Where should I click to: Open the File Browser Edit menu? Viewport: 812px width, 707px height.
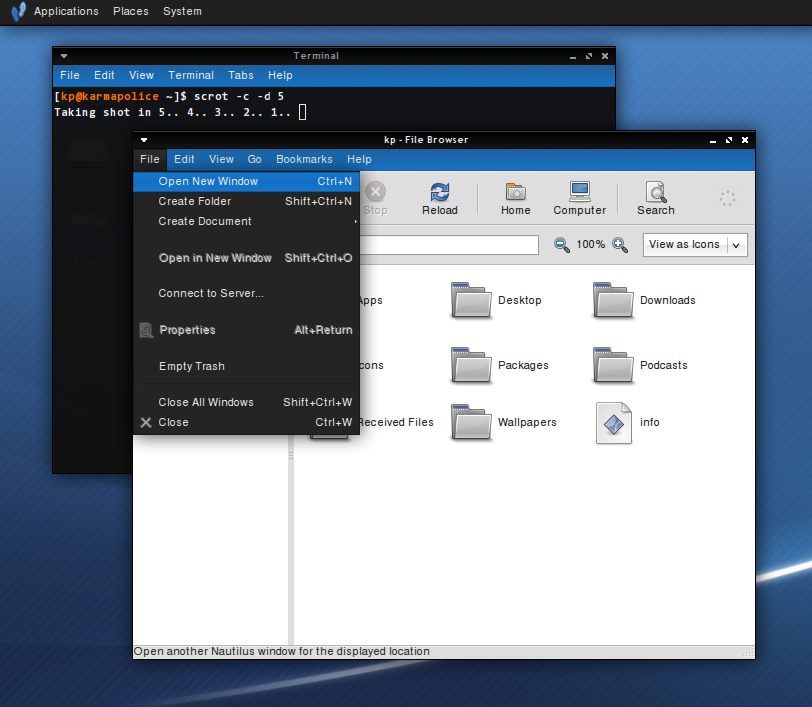pos(184,159)
